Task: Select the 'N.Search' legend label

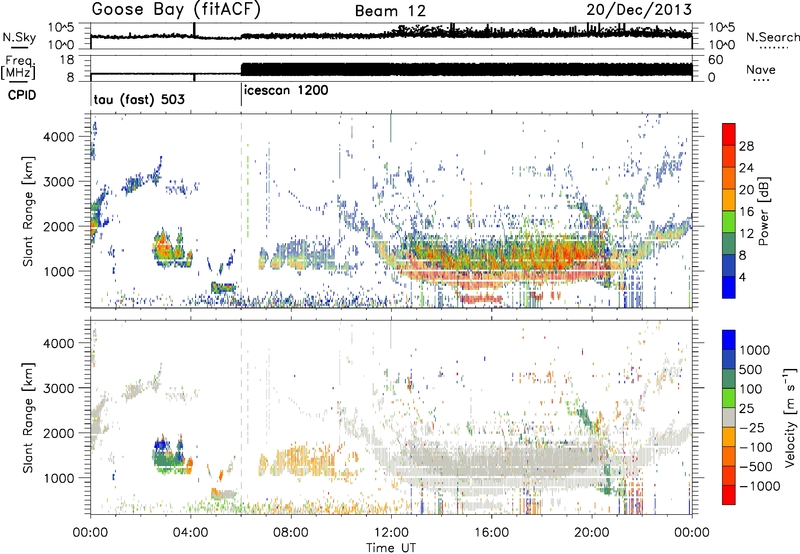Action: 772,37
